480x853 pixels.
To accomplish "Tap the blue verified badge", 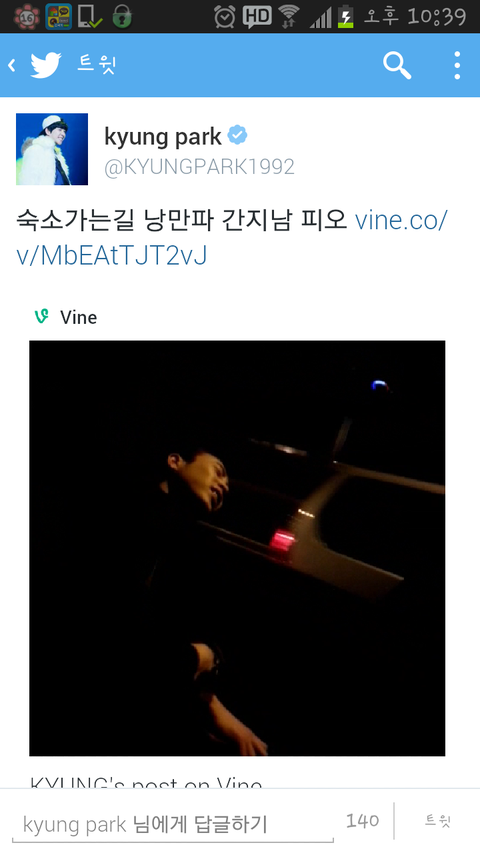I will (x=237, y=135).
